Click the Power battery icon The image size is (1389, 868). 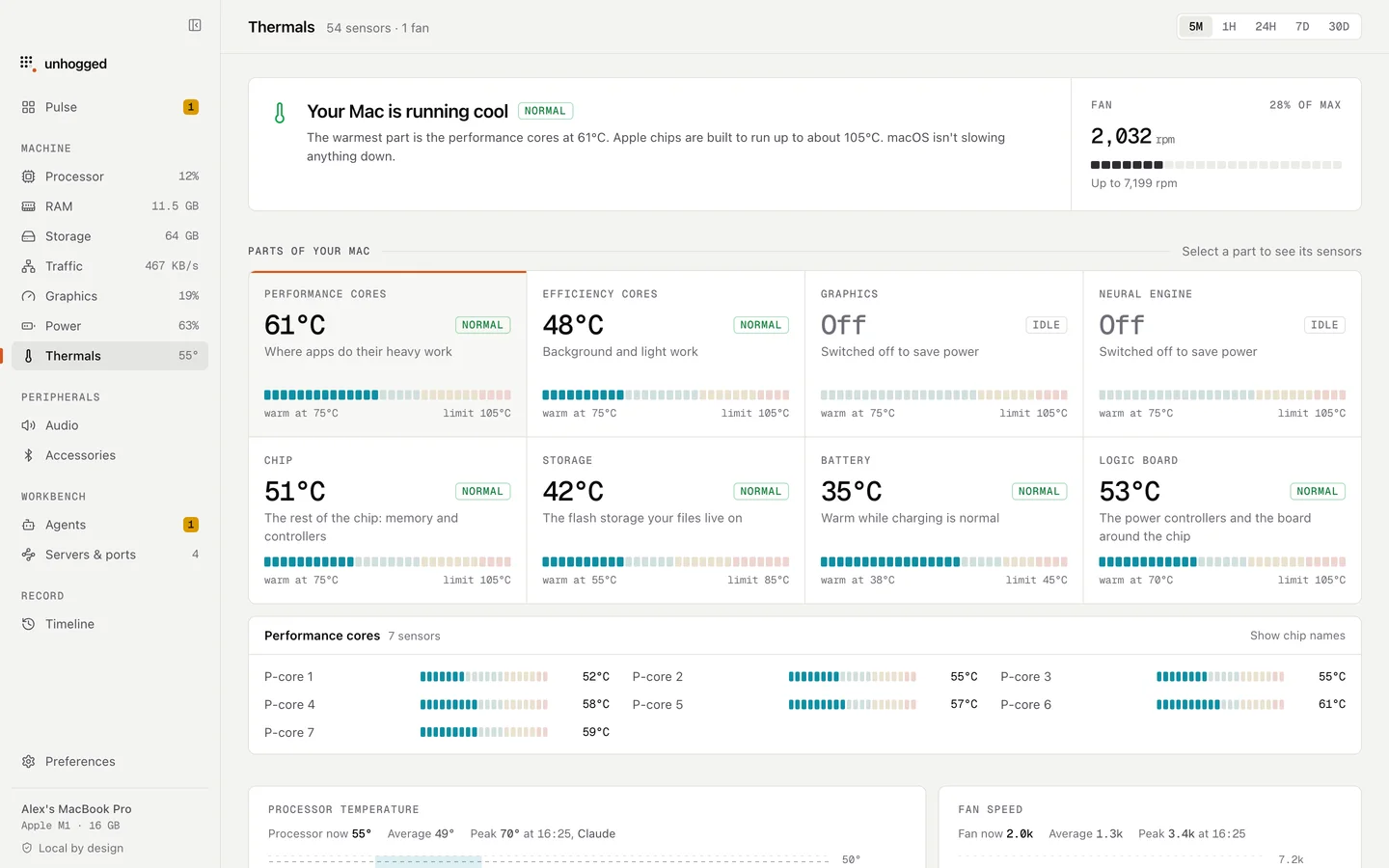coord(28,326)
